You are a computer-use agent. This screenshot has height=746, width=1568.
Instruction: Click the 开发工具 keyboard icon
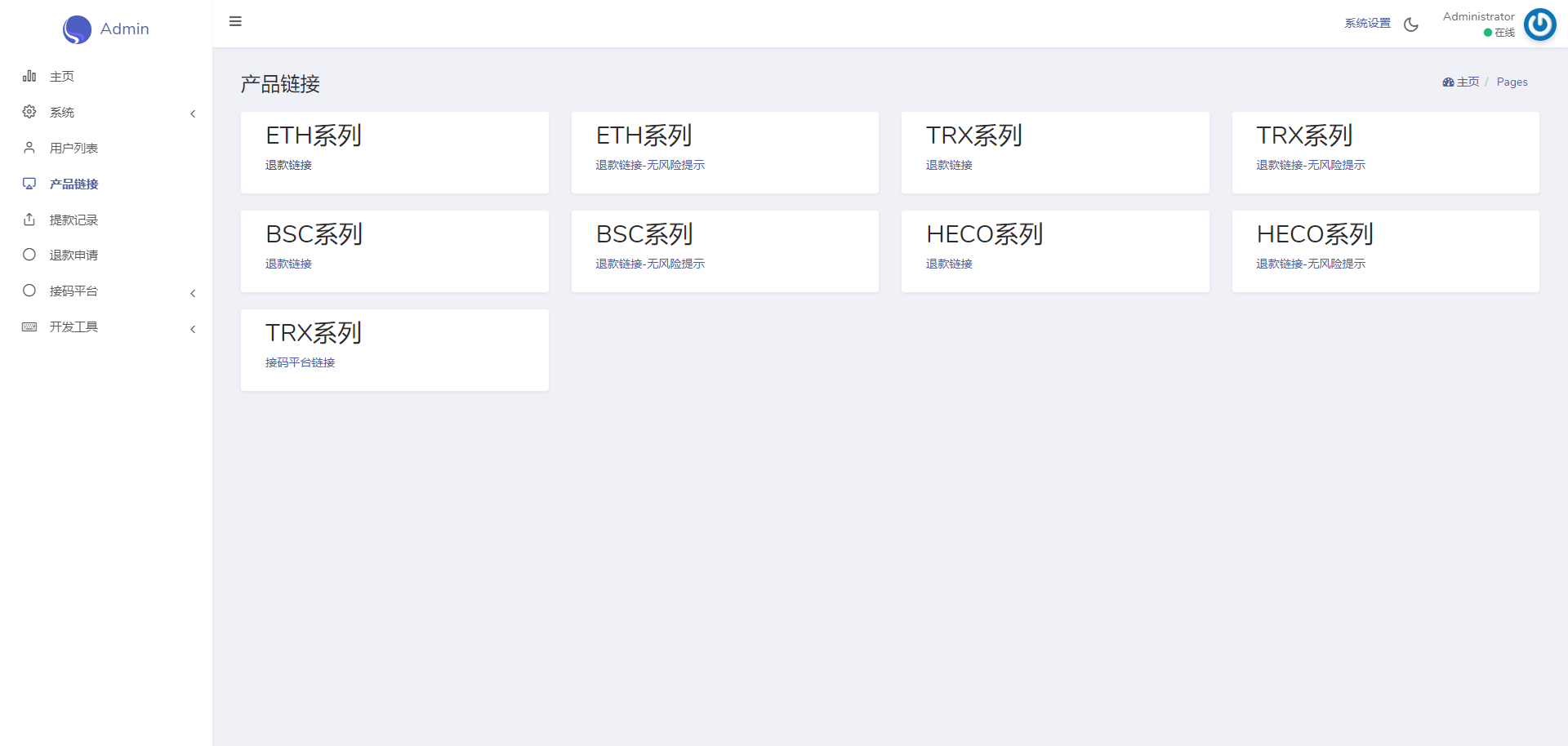29,326
